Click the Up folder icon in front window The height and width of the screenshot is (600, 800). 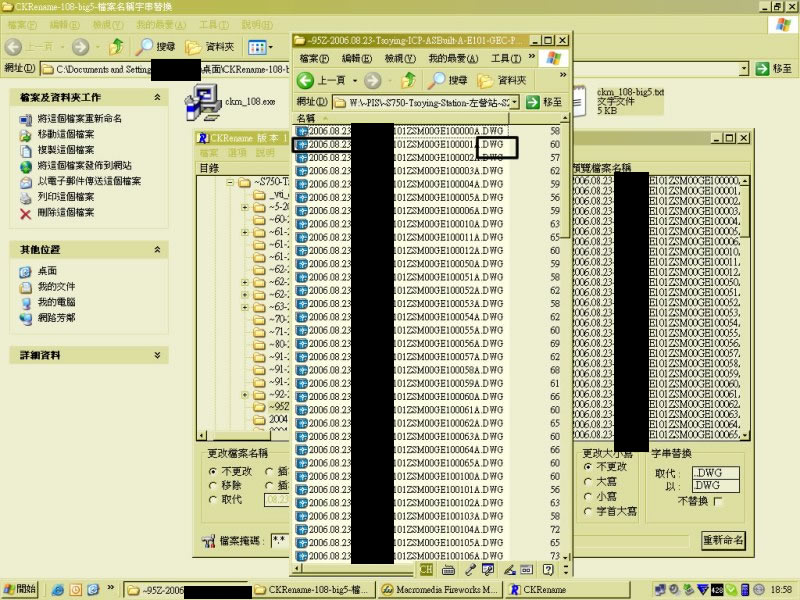(x=408, y=80)
